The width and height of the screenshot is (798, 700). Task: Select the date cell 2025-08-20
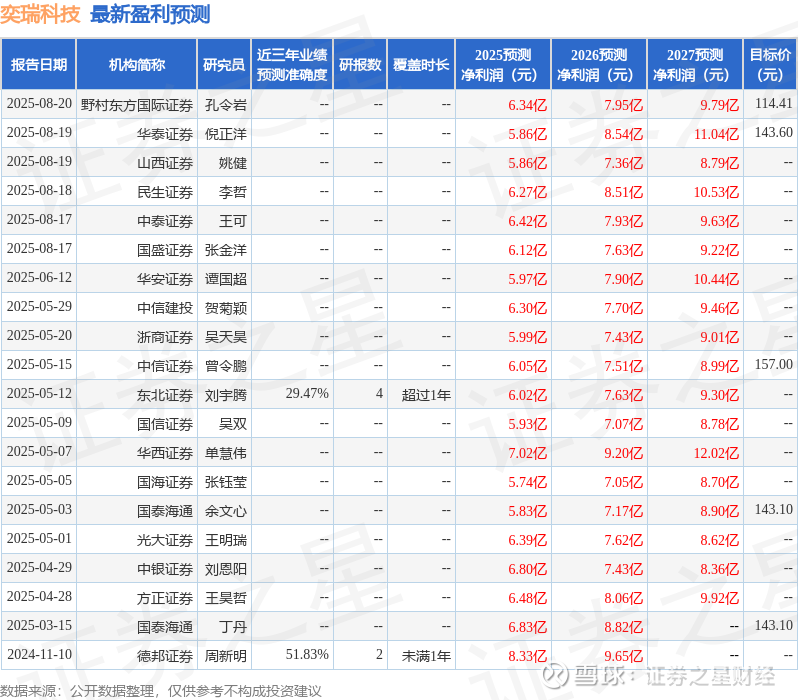(39, 104)
